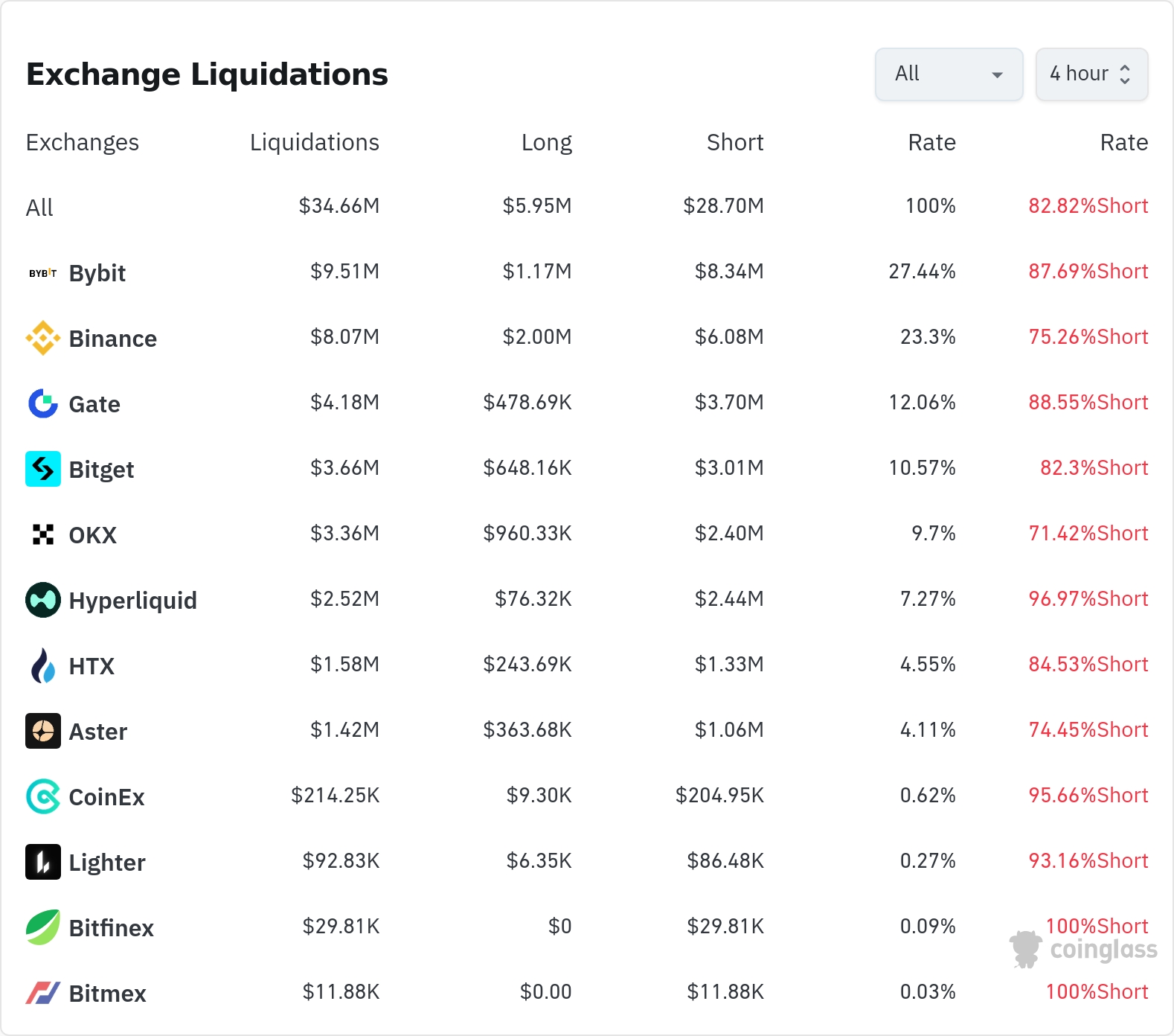The image size is (1174, 1036).
Task: Click the Binance diamond logo icon
Action: [43, 338]
